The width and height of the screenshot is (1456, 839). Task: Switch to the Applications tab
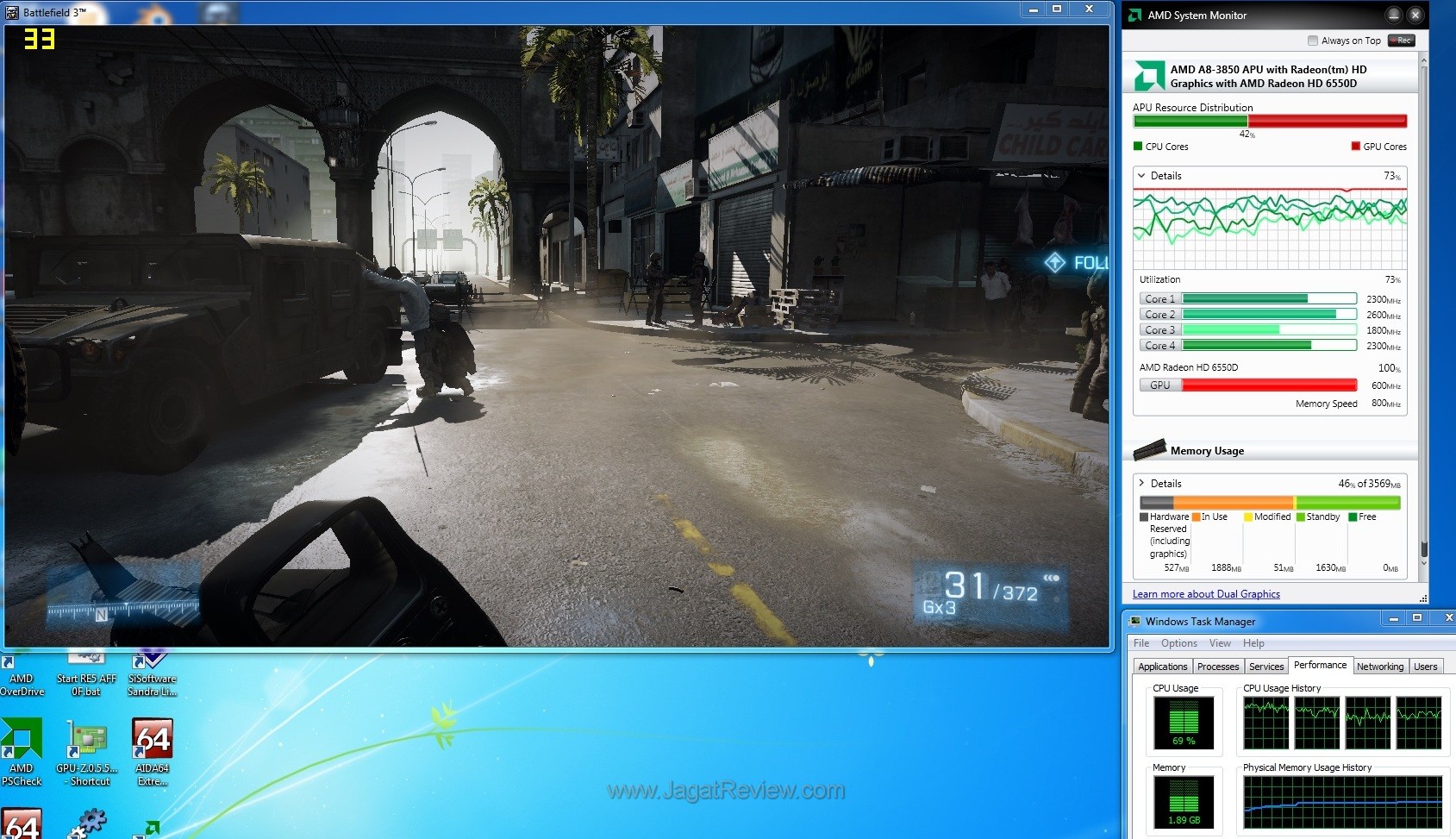[1162, 667]
